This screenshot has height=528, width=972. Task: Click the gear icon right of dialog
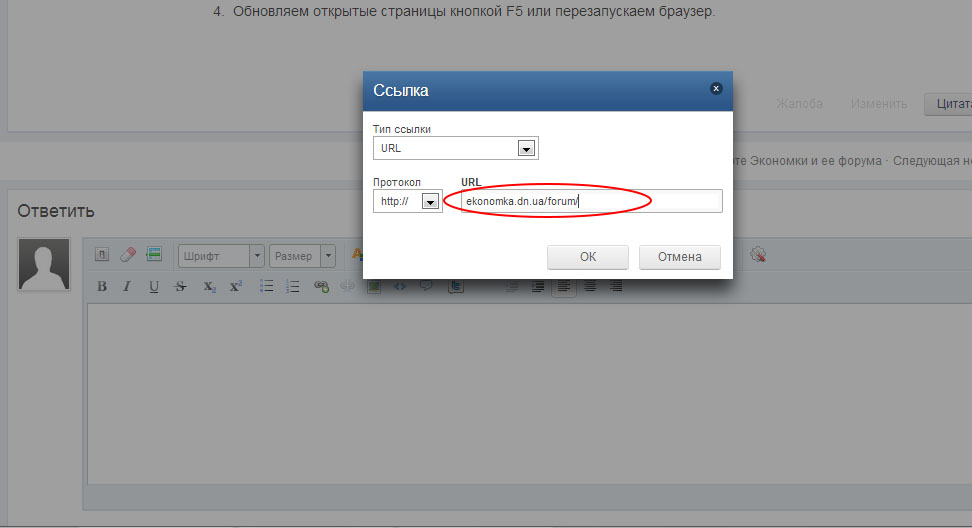pos(758,255)
